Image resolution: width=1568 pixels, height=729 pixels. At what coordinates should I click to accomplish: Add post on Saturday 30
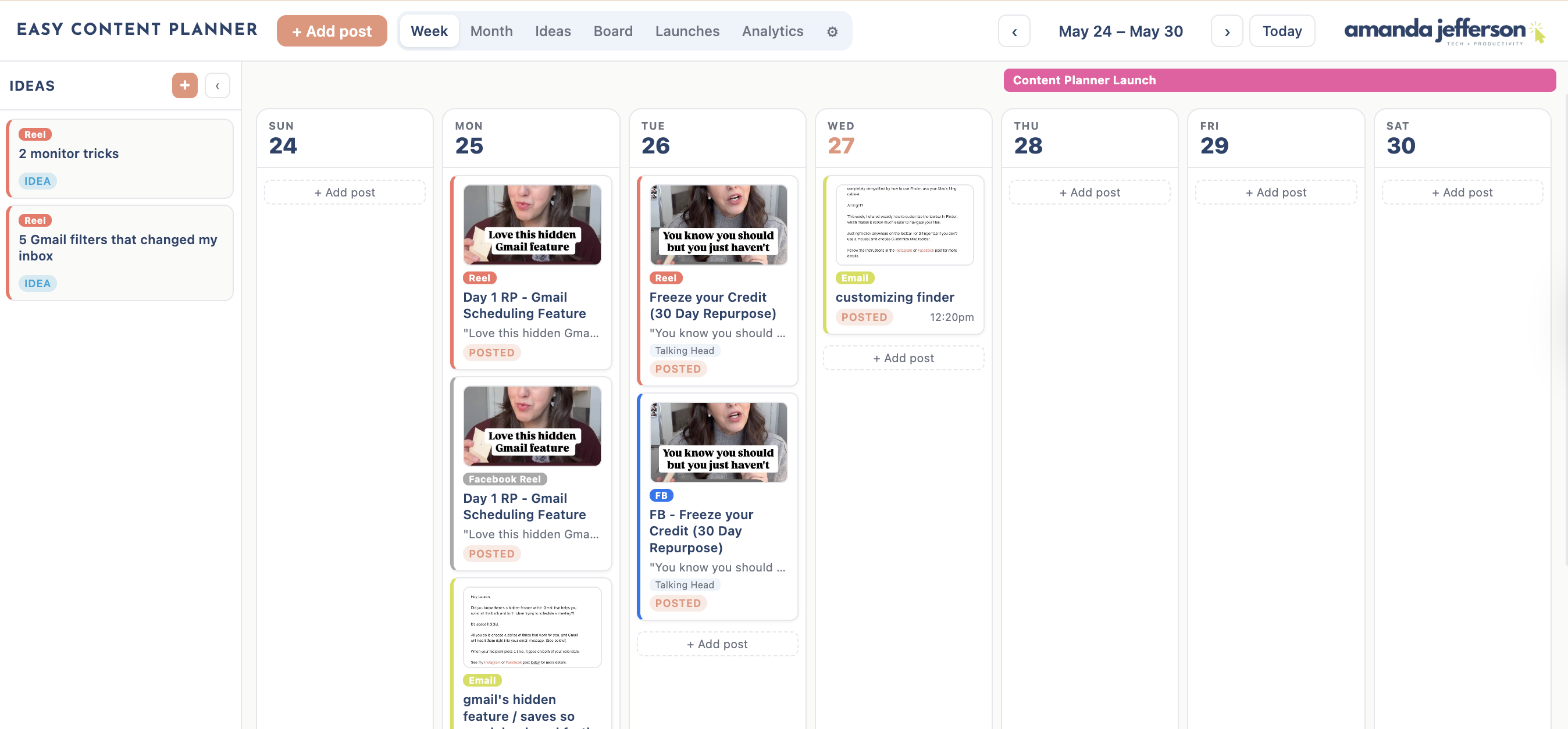(x=1462, y=192)
